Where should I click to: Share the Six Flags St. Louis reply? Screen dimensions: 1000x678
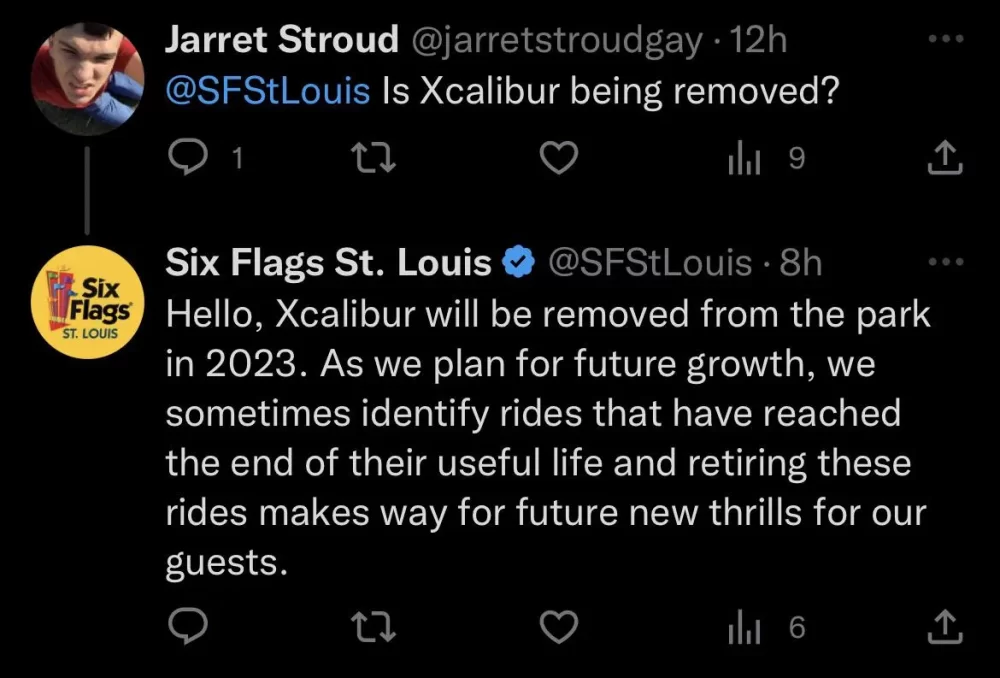pos(945,627)
